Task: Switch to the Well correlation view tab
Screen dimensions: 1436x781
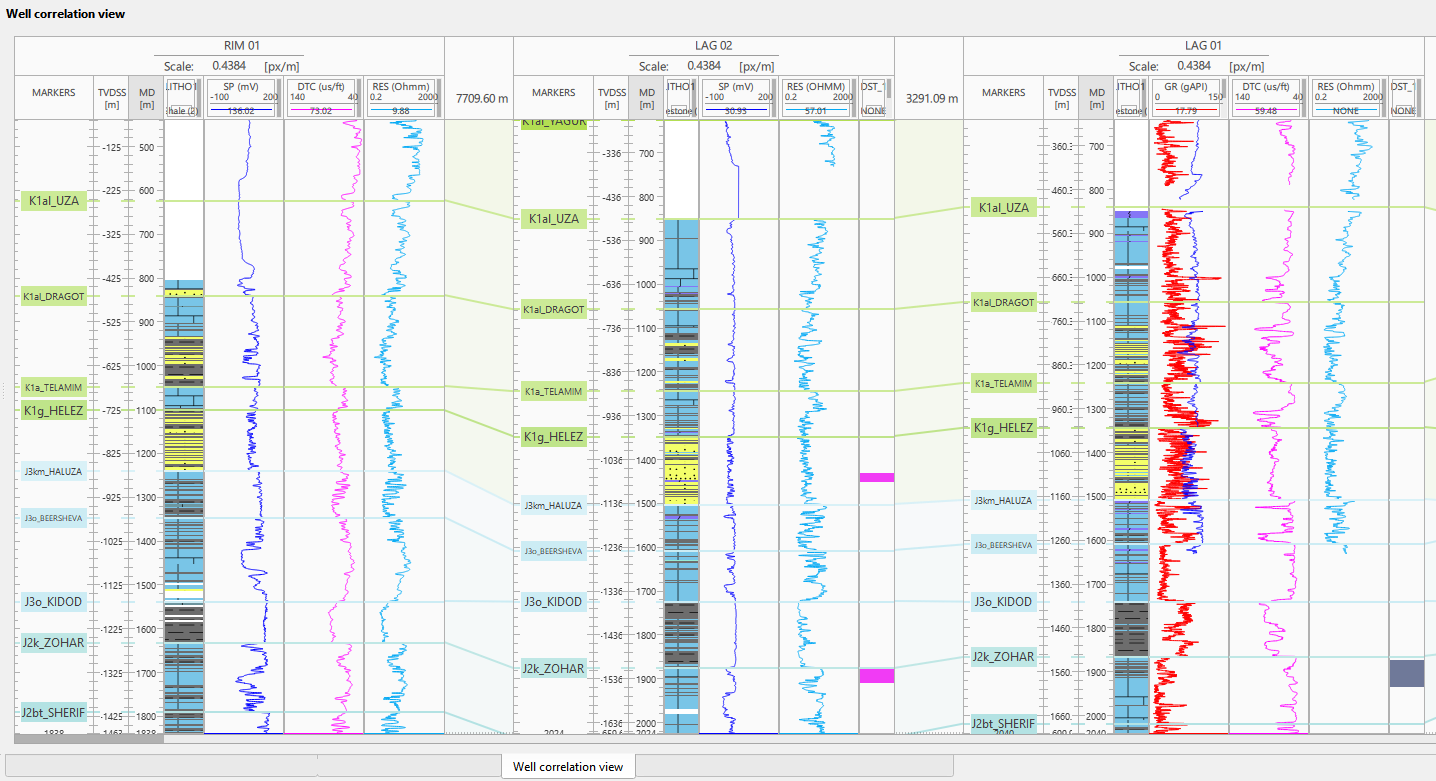Action: (567, 766)
